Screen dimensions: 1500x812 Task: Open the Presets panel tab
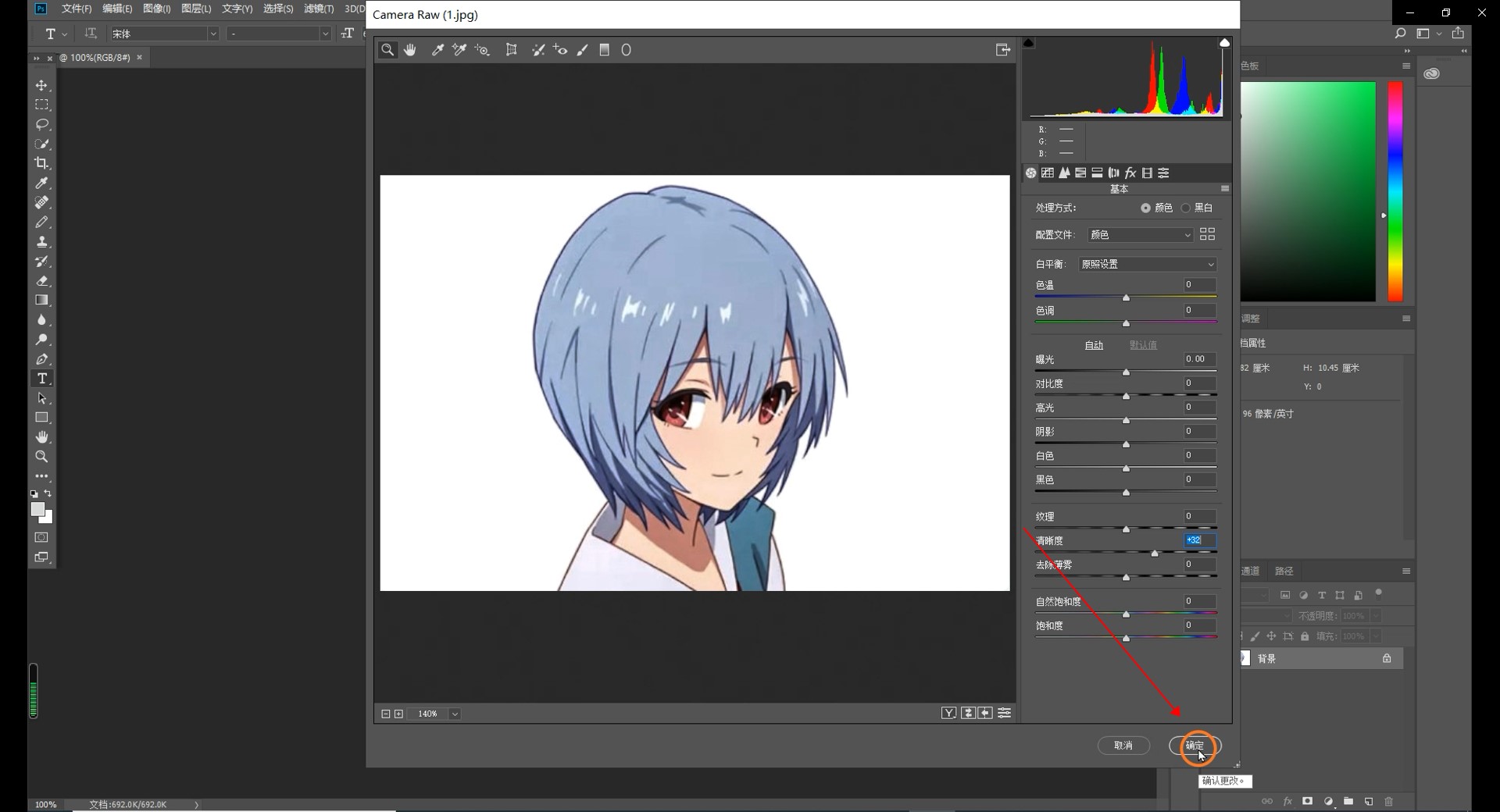coord(1164,173)
